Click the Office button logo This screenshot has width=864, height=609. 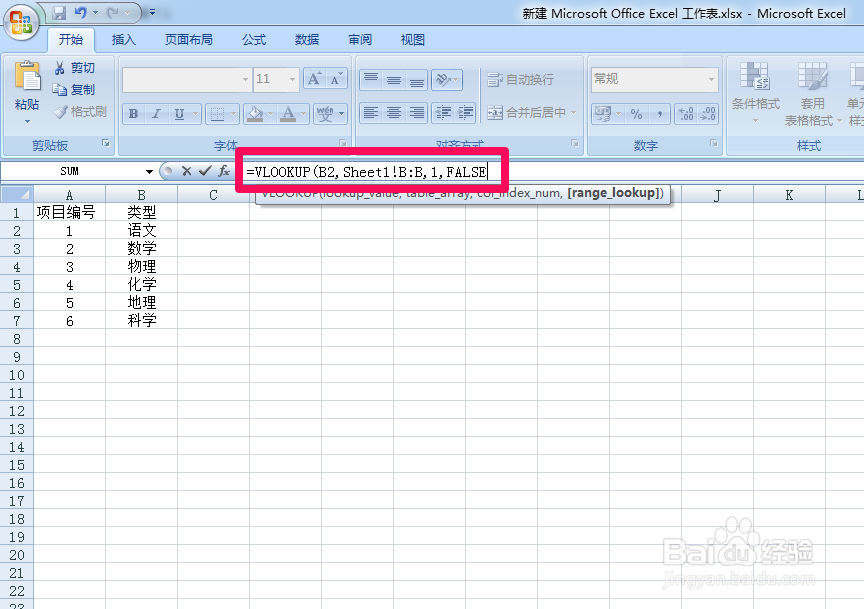21,22
